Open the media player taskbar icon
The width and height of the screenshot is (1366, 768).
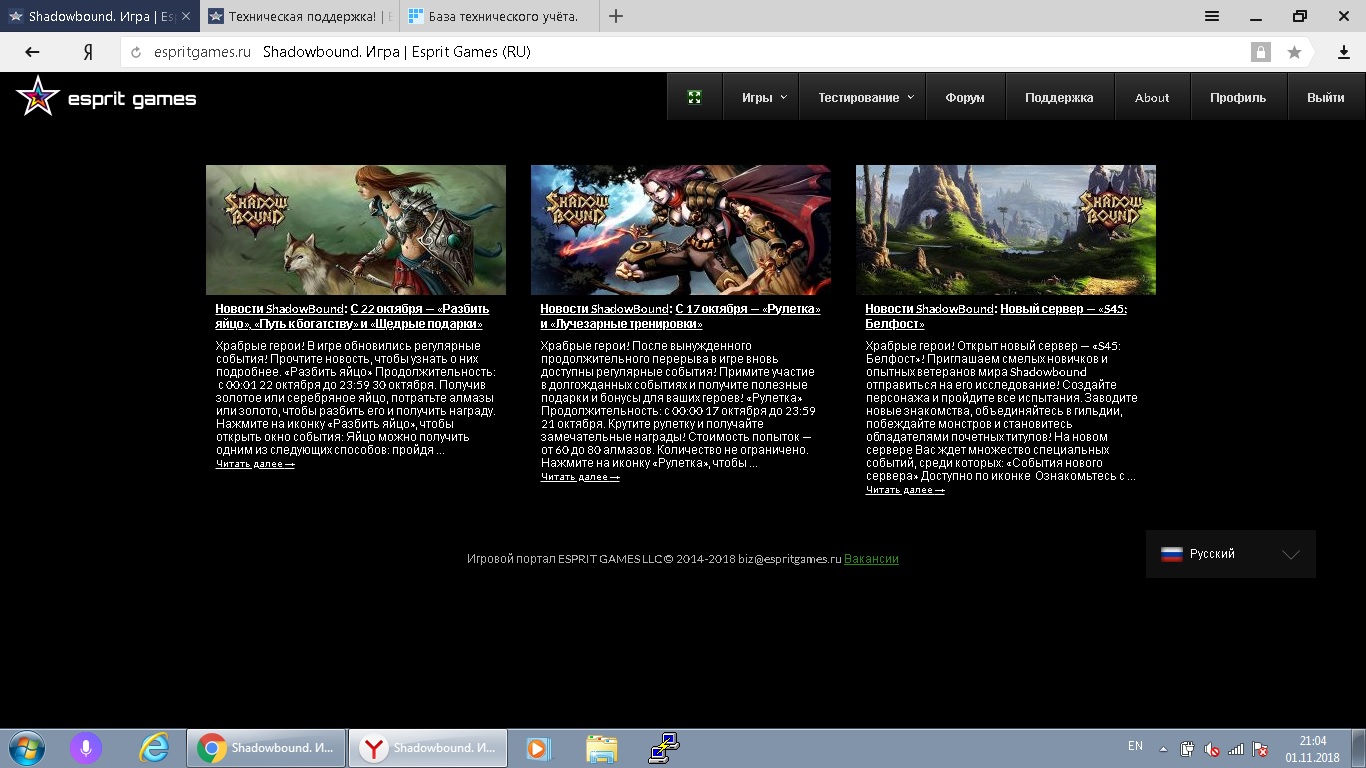pyautogui.click(x=538, y=747)
